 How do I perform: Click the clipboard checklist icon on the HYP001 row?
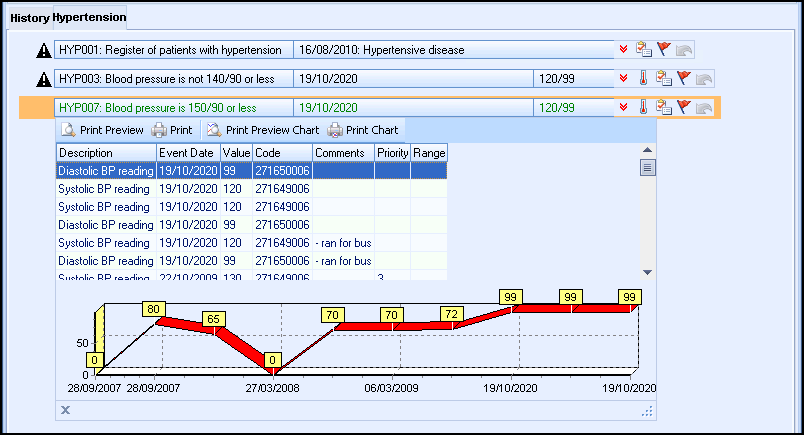coord(644,49)
